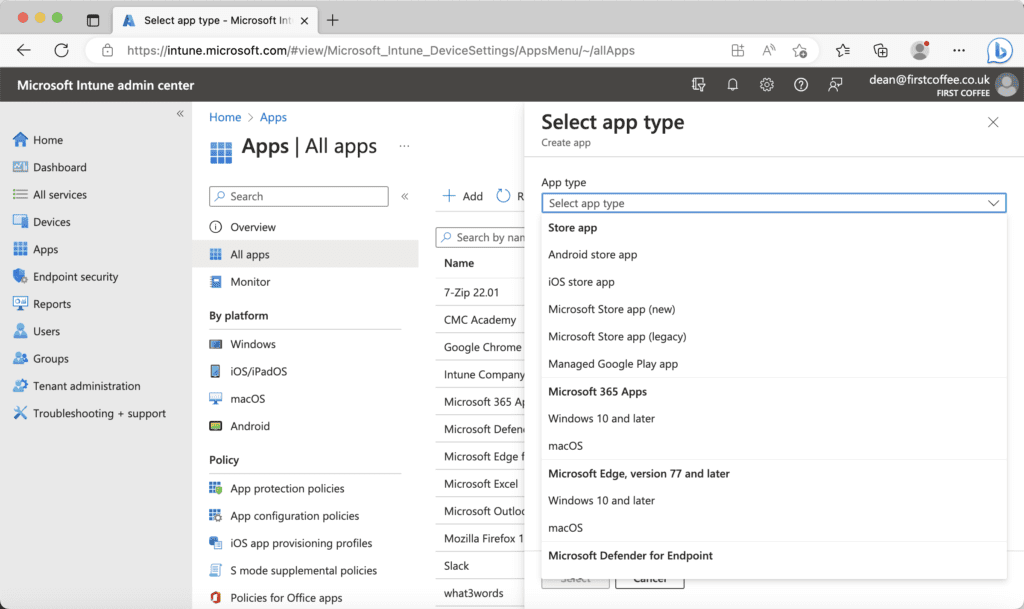This screenshot has height=609, width=1024.
Task: Open the site information lock icon
Action: [x=108, y=50]
